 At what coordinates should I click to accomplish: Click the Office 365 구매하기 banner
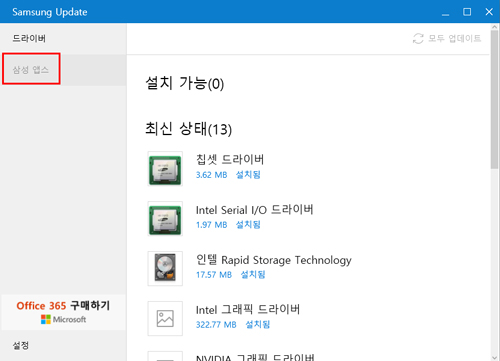click(x=63, y=312)
